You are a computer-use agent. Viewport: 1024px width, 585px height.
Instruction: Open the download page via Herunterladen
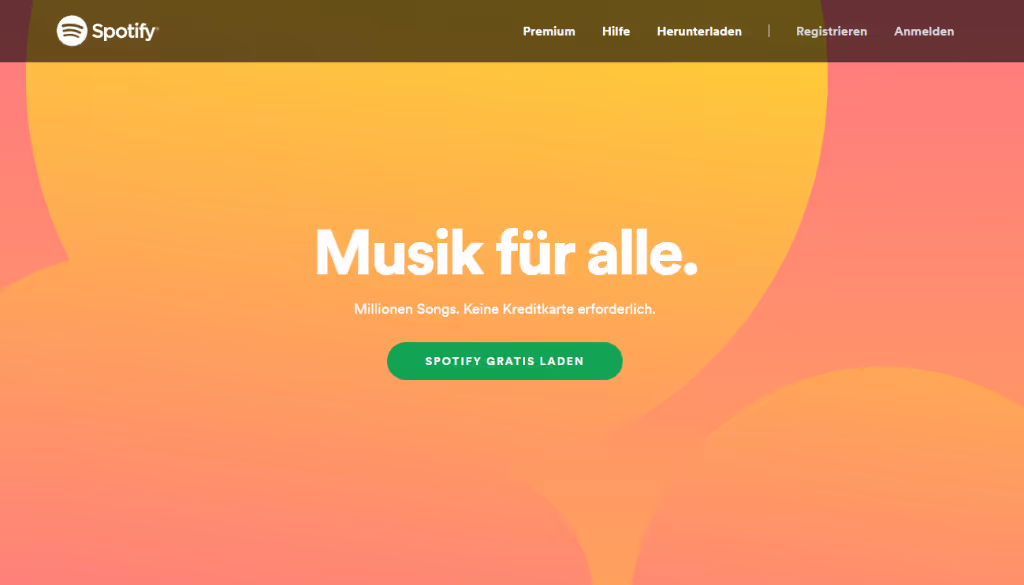point(699,31)
